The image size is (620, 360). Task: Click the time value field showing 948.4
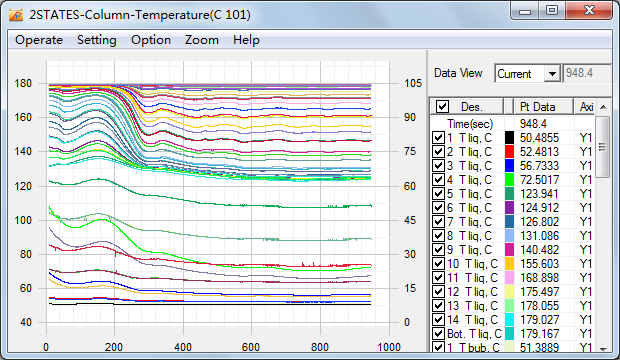[x=587, y=73]
